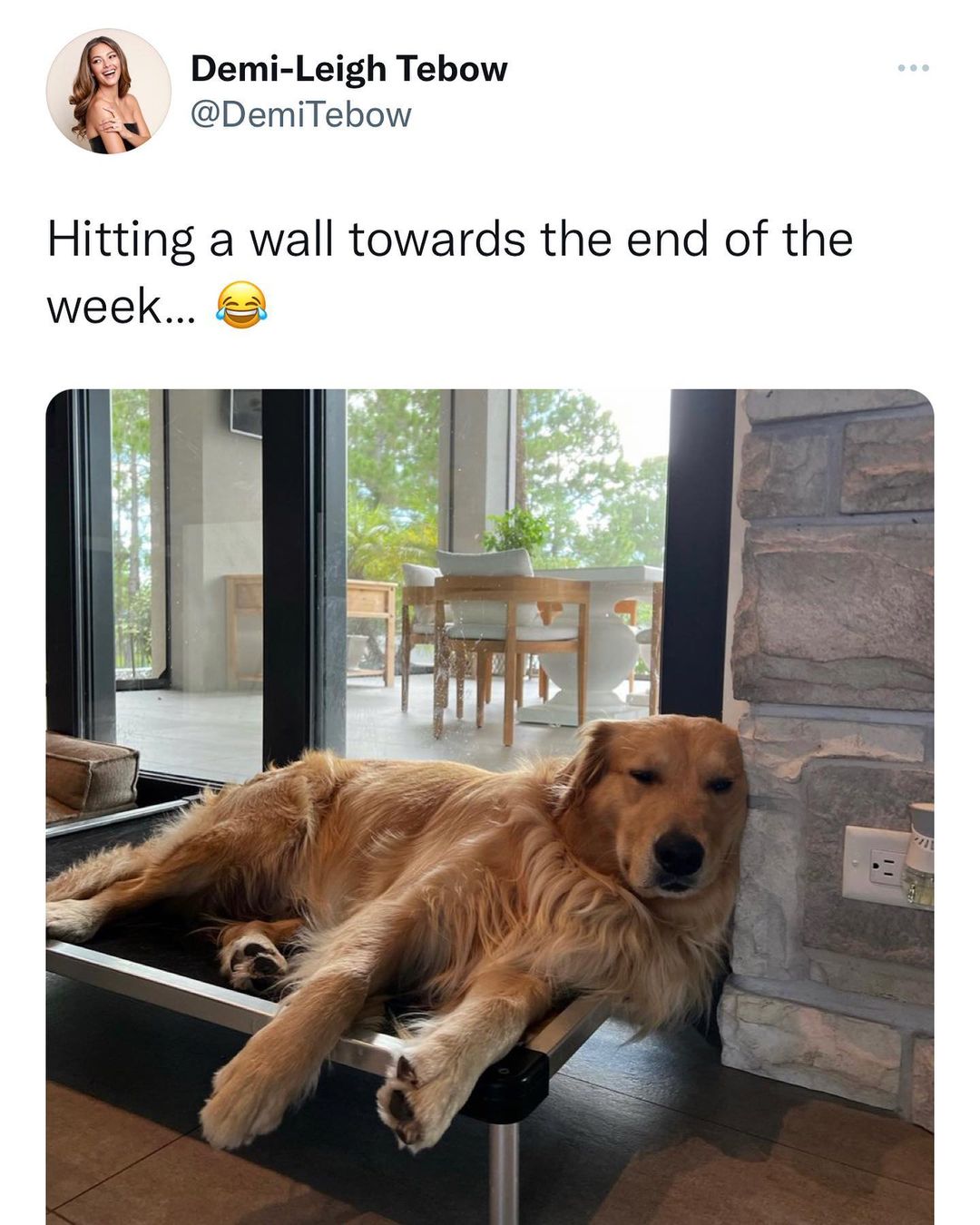Open the attached golden retriever photo

coord(490,807)
